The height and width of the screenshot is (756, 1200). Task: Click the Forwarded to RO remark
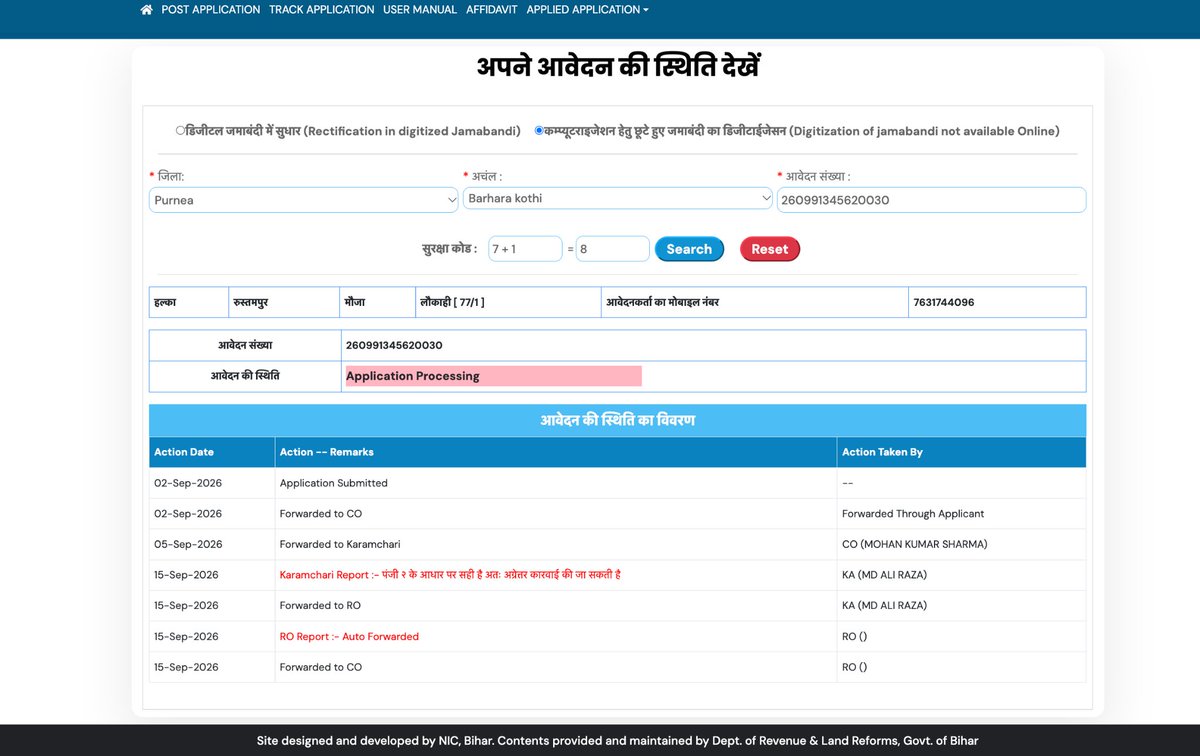tap(320, 605)
